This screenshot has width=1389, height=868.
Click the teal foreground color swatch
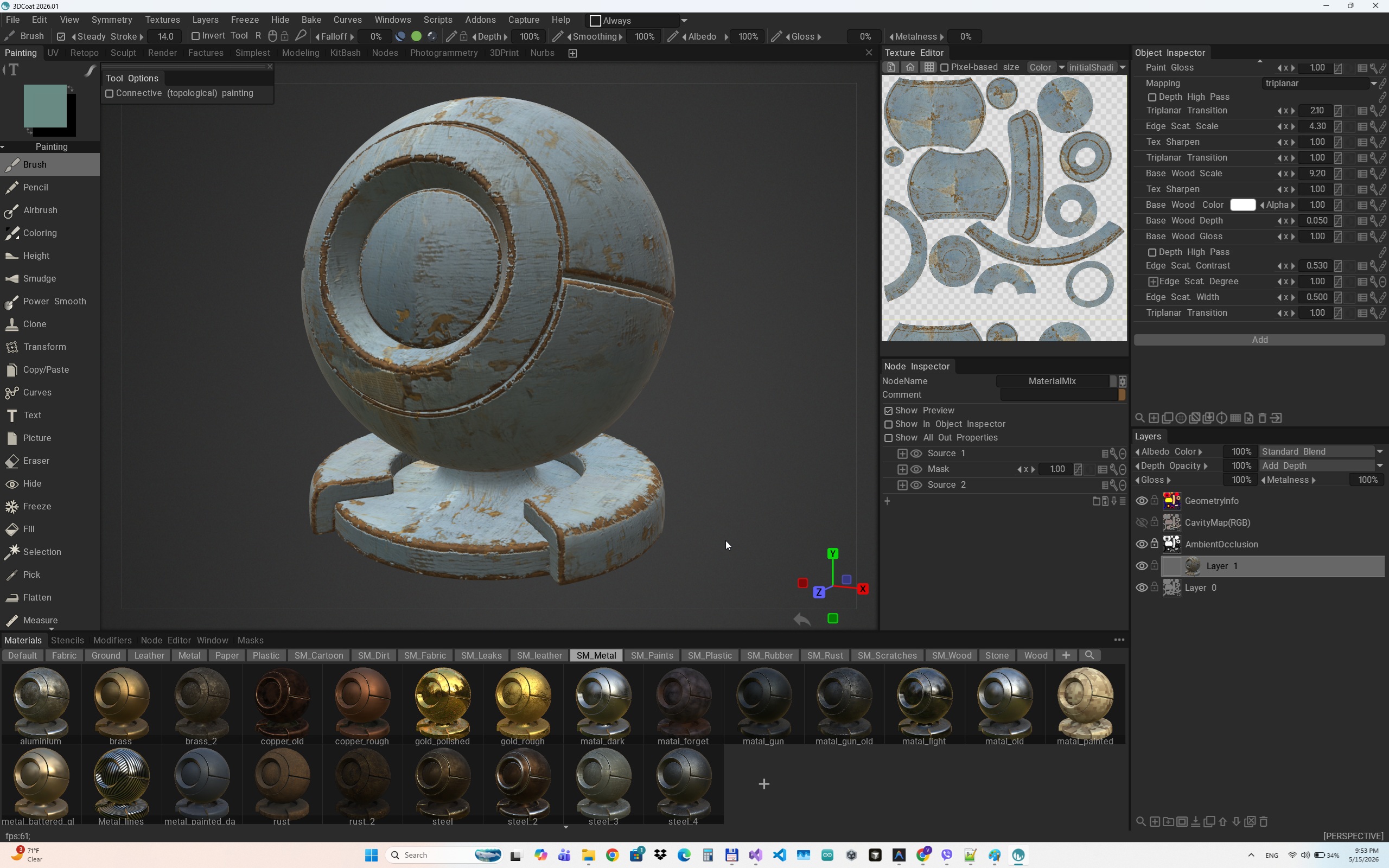coord(45,106)
